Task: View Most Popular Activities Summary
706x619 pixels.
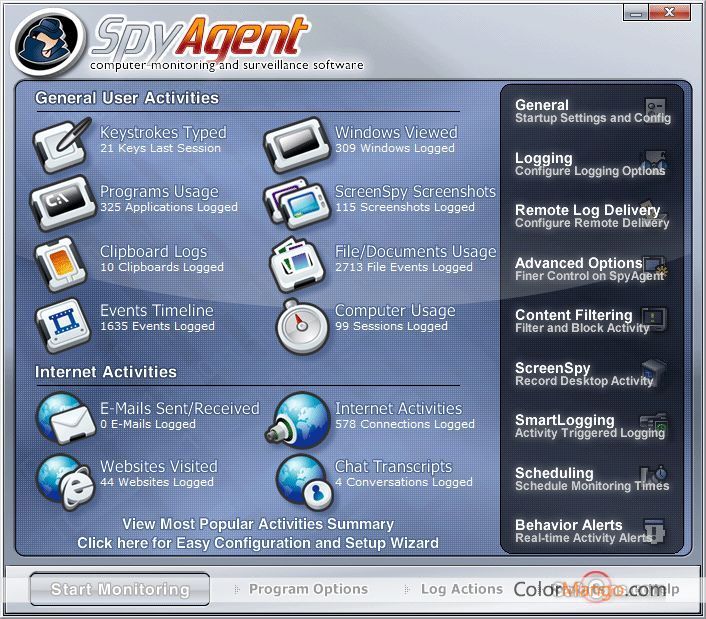Action: (x=258, y=524)
